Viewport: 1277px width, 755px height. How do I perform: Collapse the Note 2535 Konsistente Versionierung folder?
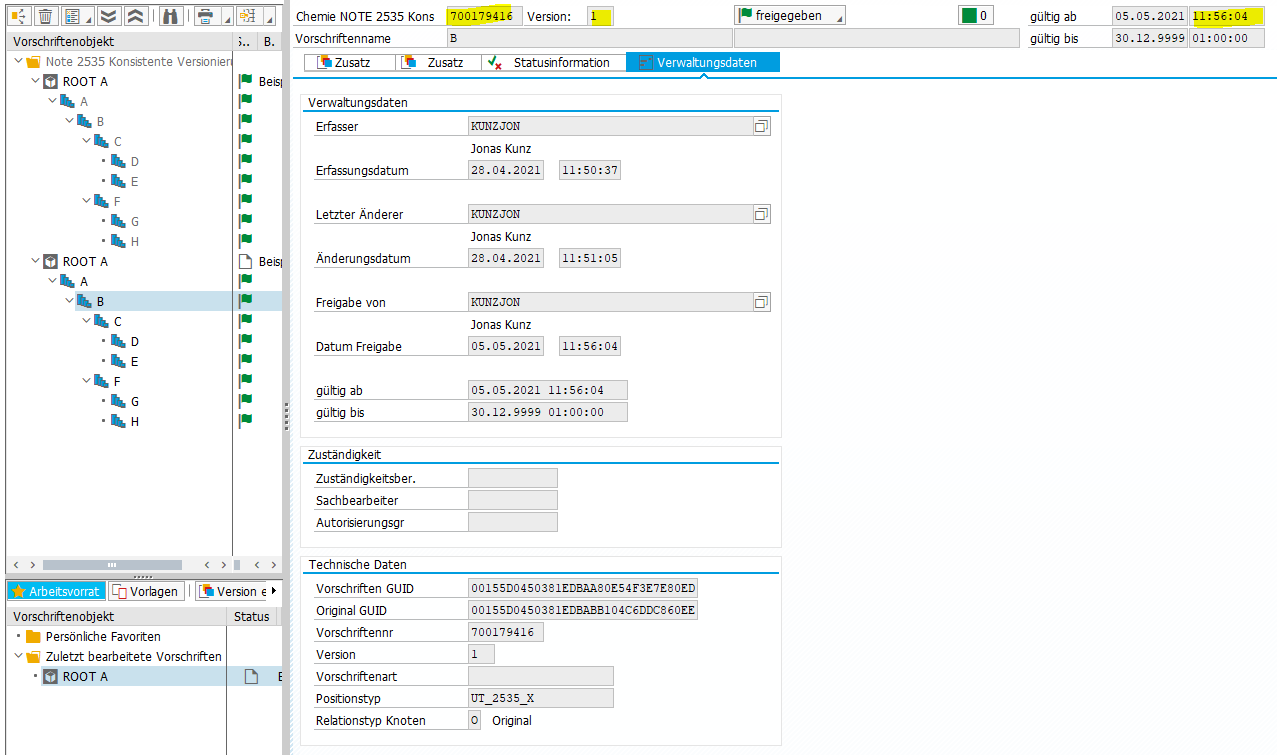20,61
